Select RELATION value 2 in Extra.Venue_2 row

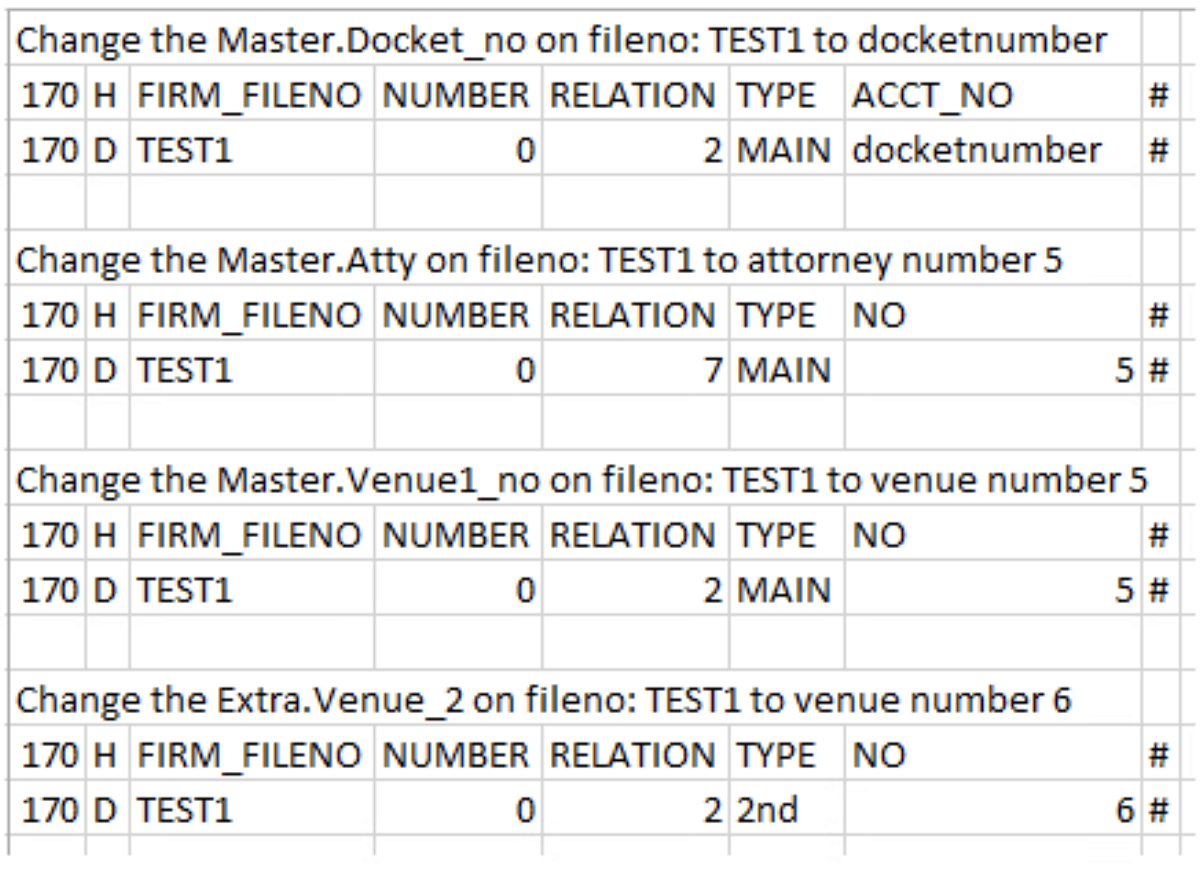coord(711,810)
